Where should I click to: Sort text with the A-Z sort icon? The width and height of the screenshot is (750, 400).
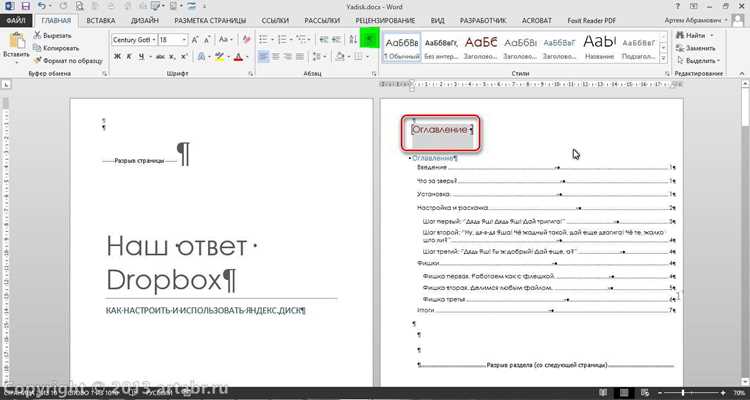[x=353, y=40]
